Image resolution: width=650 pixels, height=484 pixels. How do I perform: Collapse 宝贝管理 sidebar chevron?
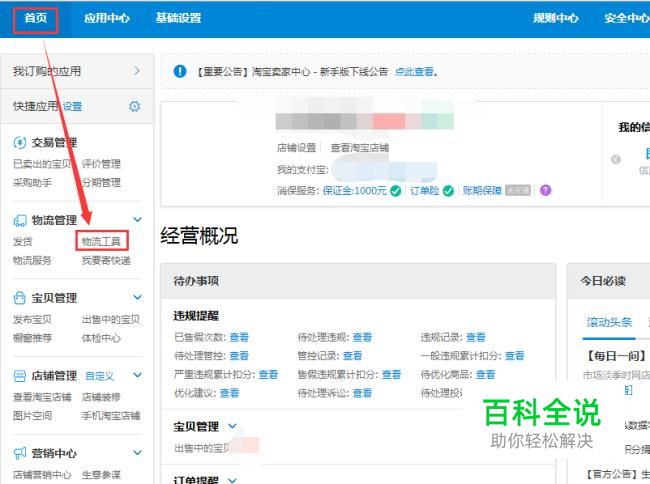(137, 297)
